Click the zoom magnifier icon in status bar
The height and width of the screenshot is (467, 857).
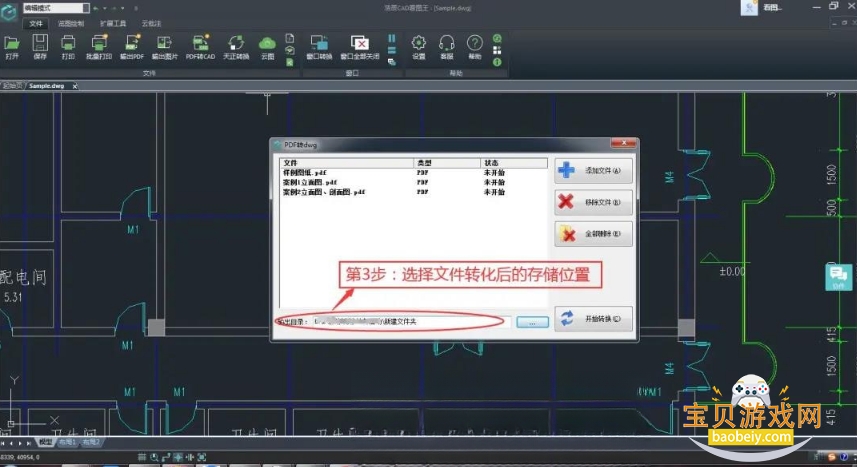pyautogui.click(x=154, y=457)
